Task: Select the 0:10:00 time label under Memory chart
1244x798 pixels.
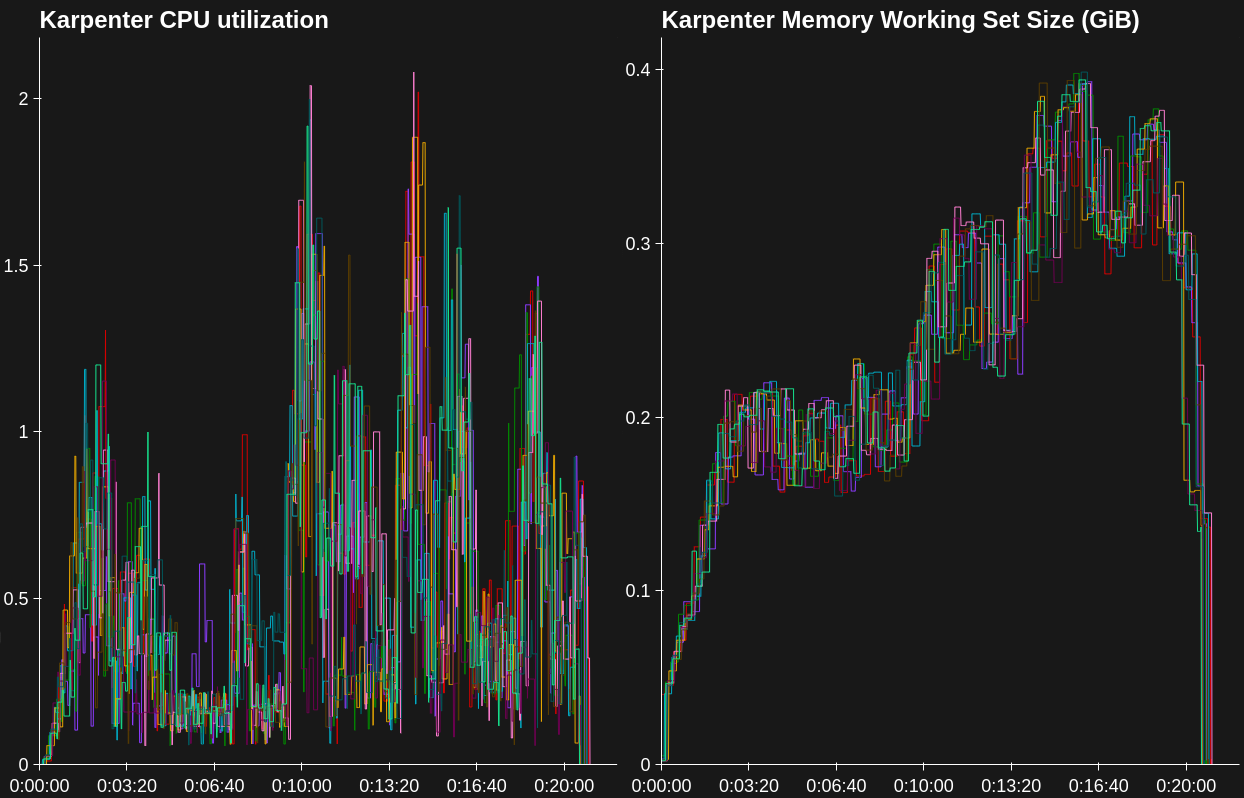Action: tap(924, 786)
